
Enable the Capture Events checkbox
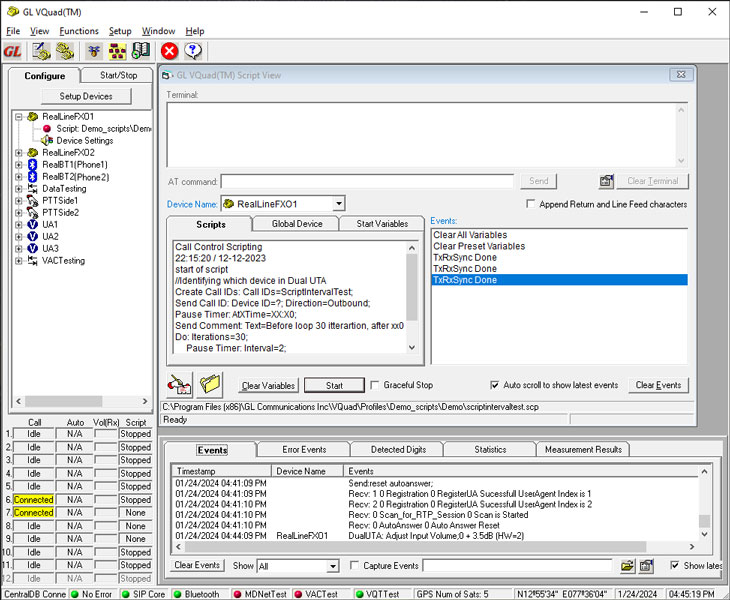pos(354,565)
